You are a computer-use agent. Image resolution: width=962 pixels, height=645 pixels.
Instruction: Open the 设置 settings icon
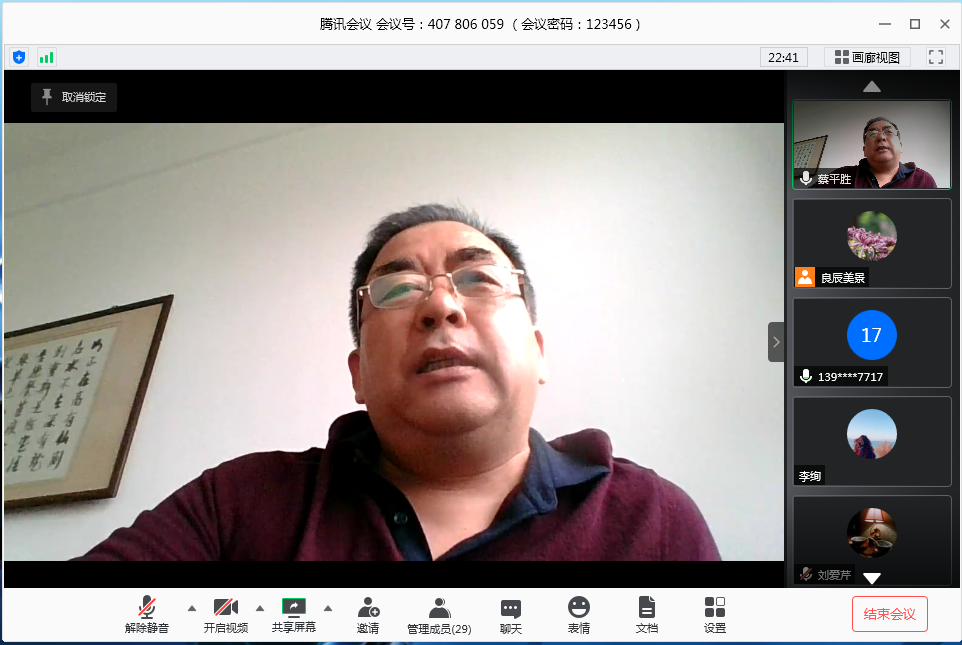pos(715,614)
